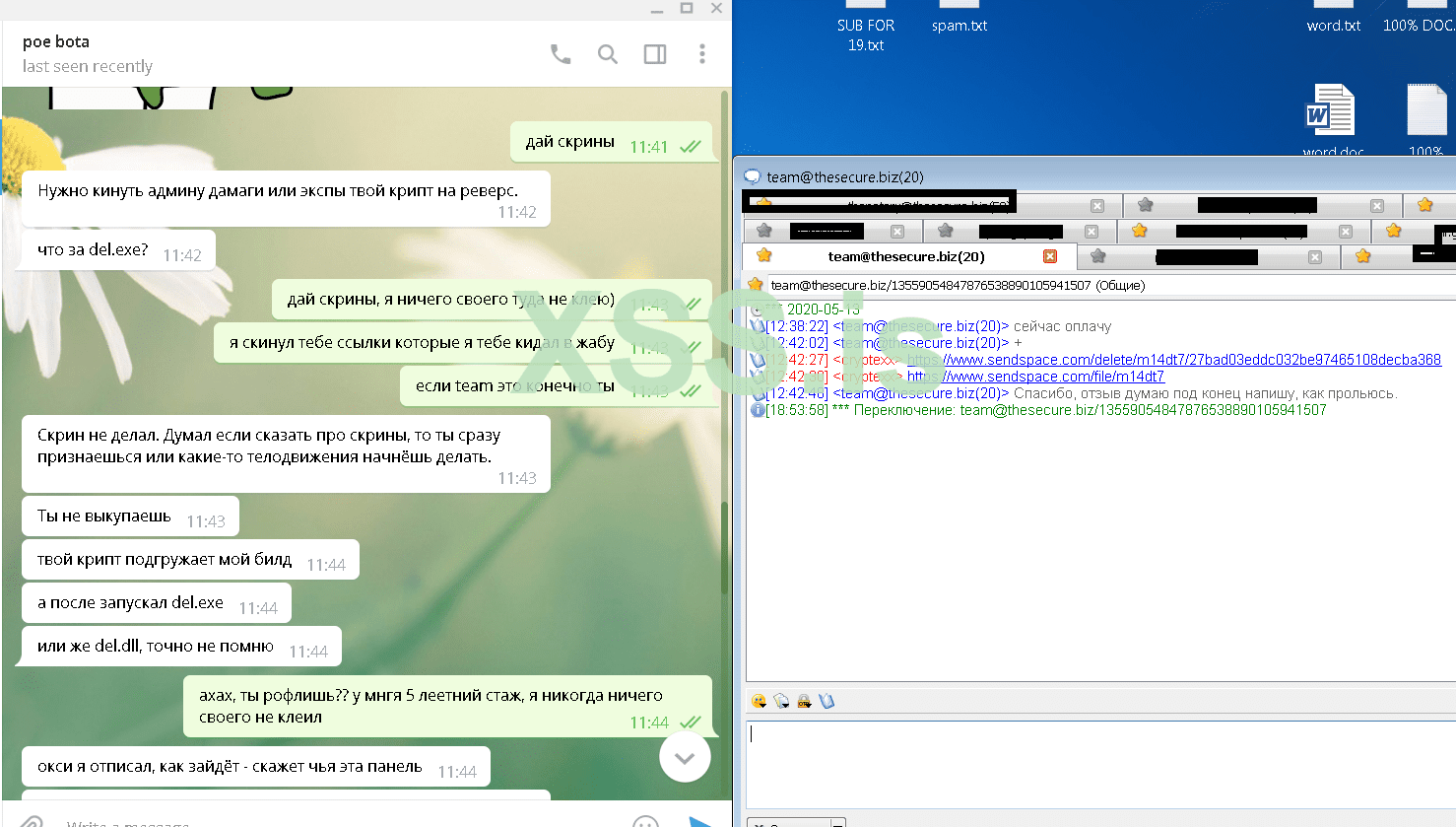This screenshot has height=827, width=1456.
Task: Click the 11:41 message 'дай скрины'
Action: [x=611, y=142]
